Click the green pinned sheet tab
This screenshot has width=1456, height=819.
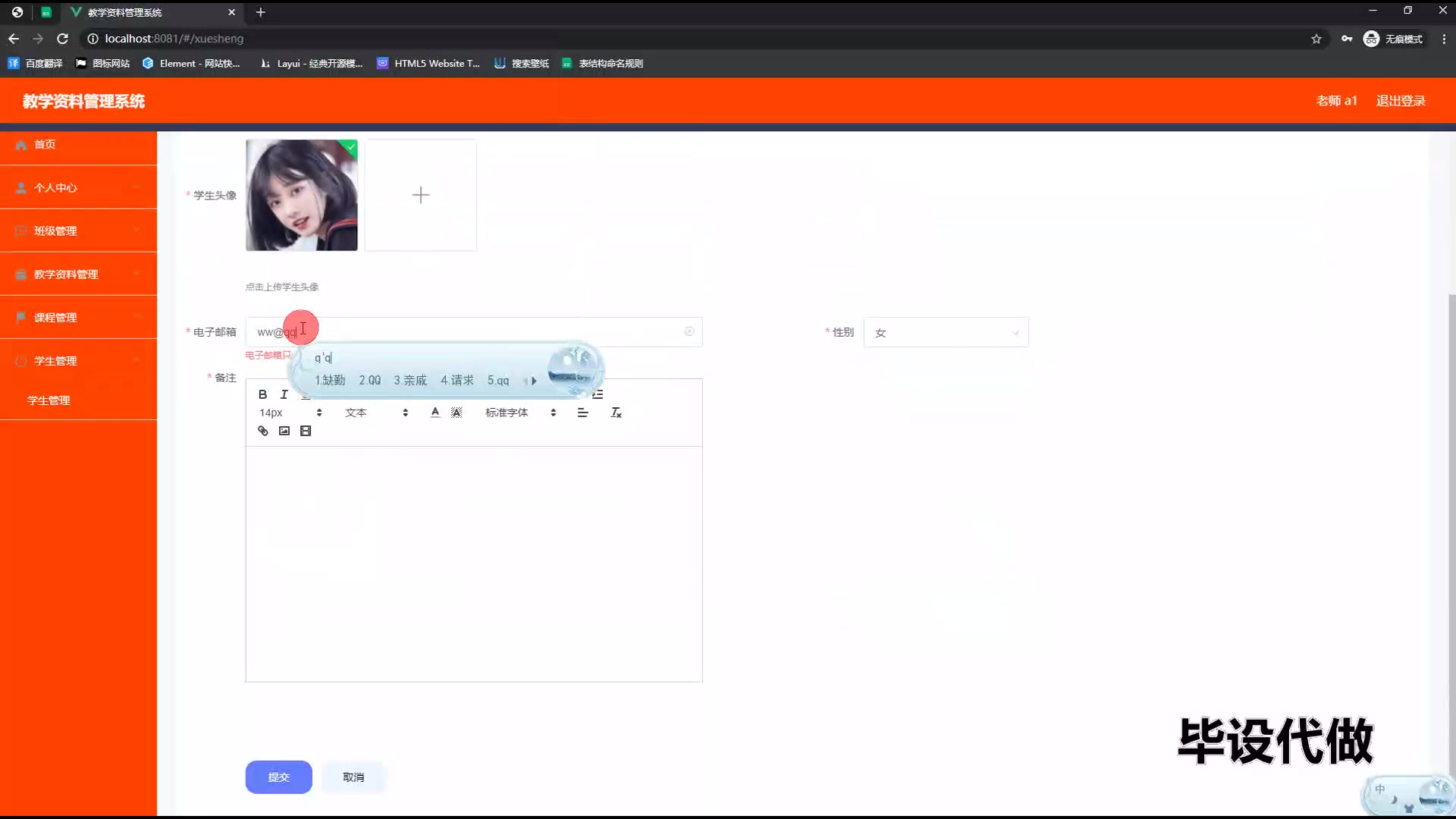(x=46, y=12)
